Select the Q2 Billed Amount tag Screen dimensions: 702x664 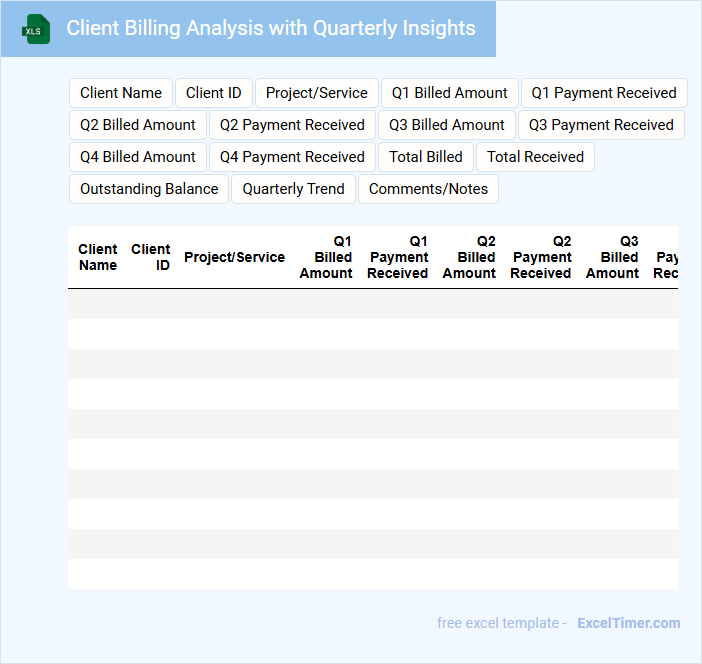138,125
